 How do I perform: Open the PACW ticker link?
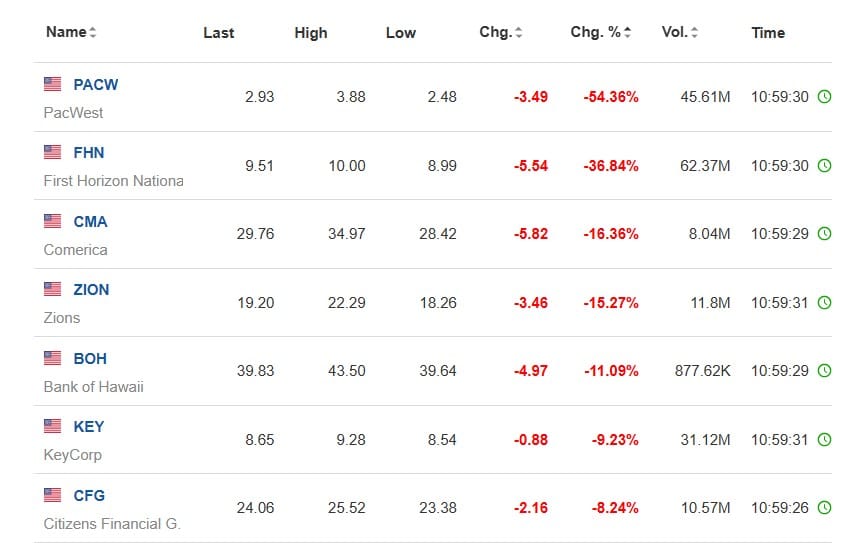tap(96, 85)
